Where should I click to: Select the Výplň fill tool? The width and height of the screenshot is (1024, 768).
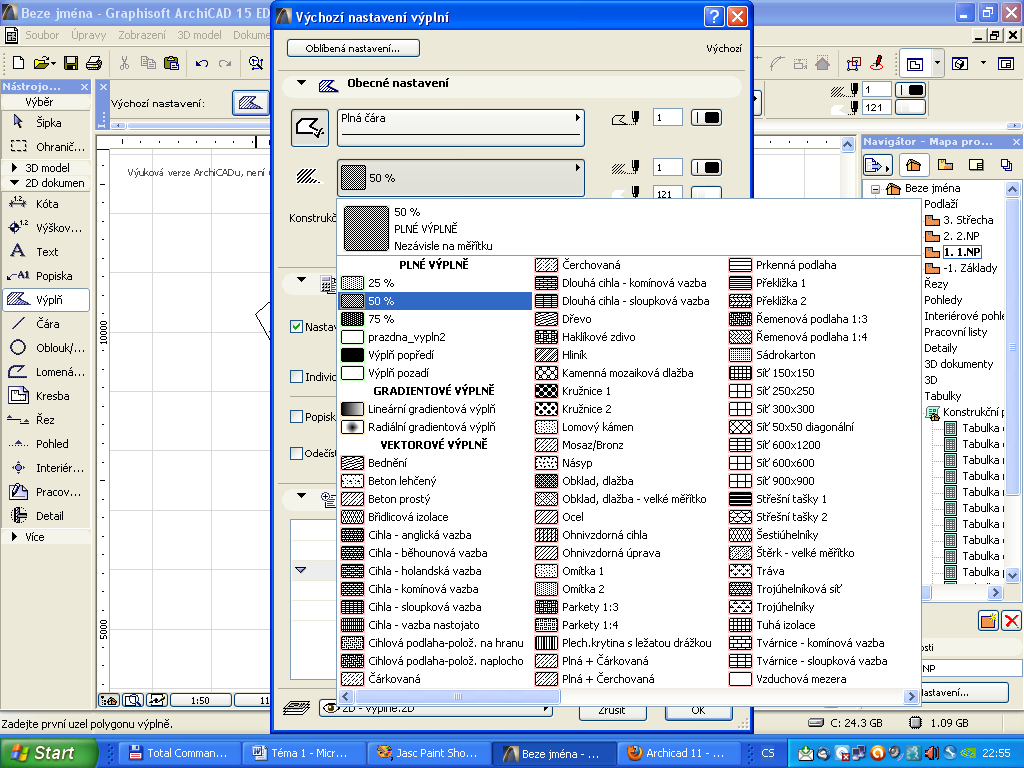coord(46,300)
